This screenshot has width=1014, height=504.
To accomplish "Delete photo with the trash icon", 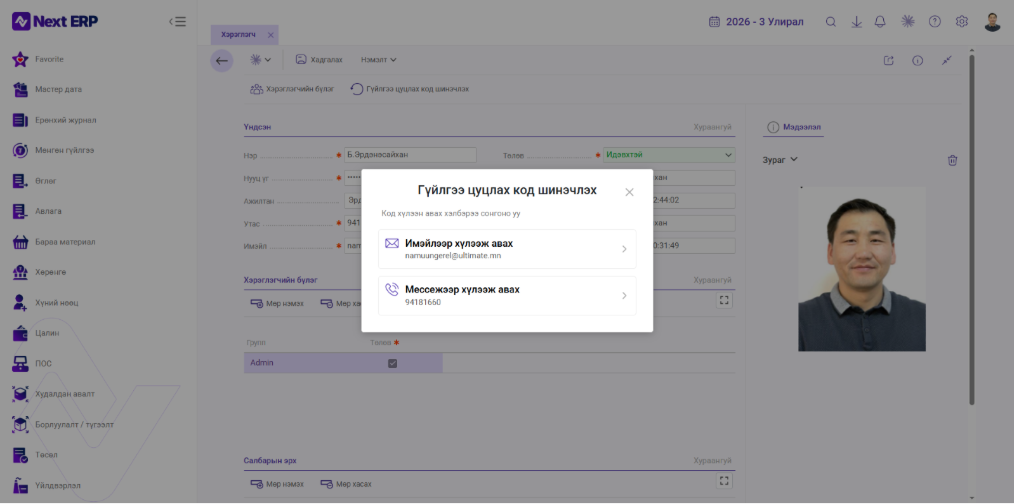I will (952, 160).
